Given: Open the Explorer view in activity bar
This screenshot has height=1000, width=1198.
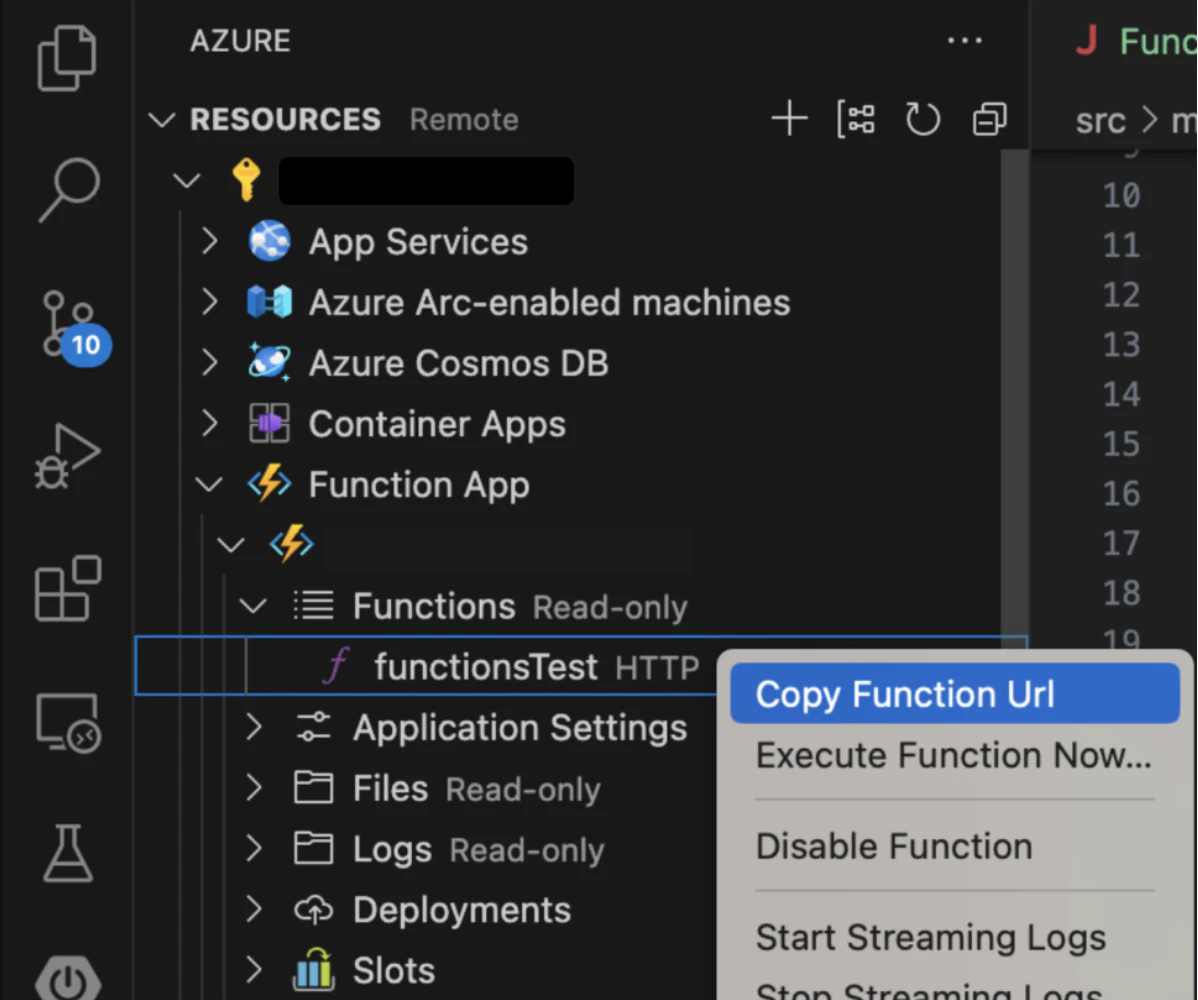Looking at the screenshot, I should pyautogui.click(x=66, y=58).
